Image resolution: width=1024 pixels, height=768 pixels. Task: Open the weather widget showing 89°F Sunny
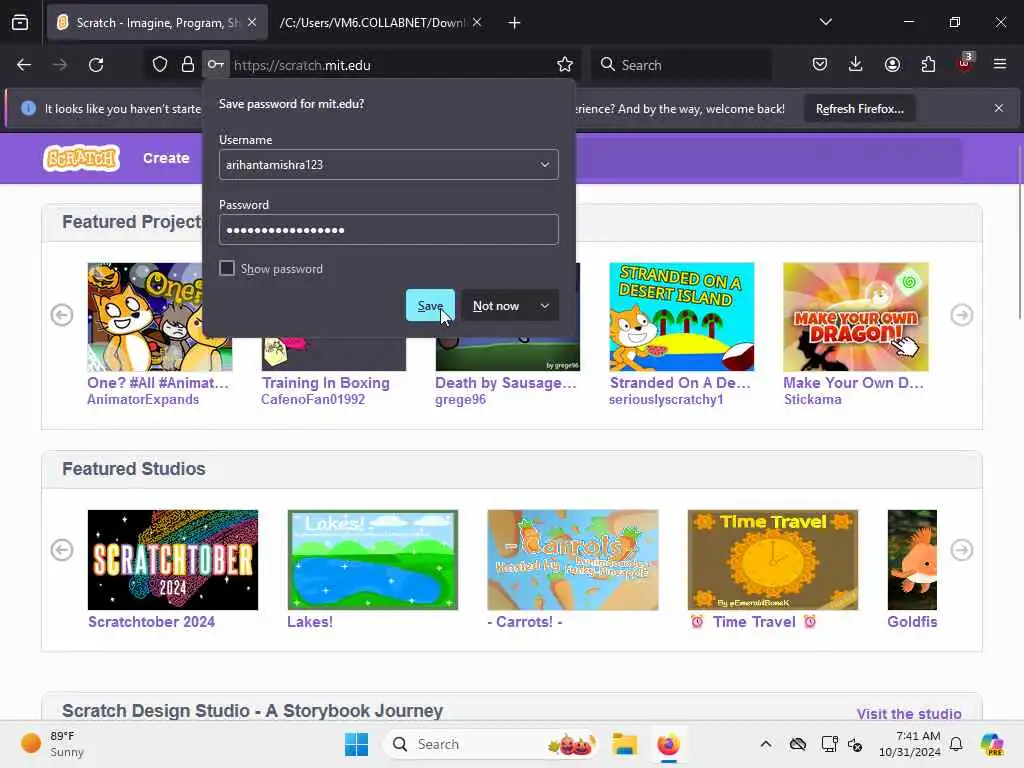pos(53,744)
